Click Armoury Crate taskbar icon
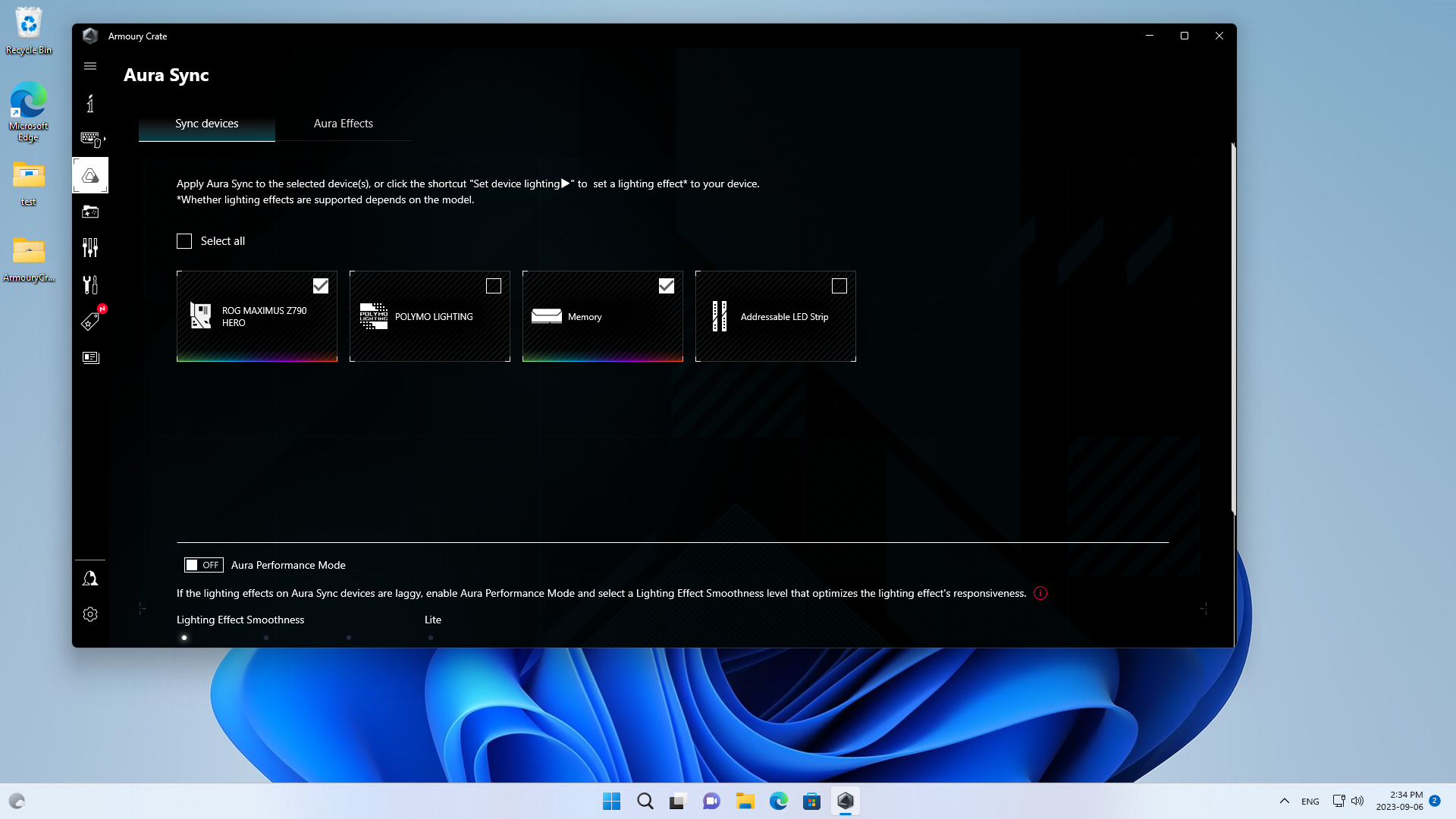This screenshot has width=1456, height=819. [845, 801]
